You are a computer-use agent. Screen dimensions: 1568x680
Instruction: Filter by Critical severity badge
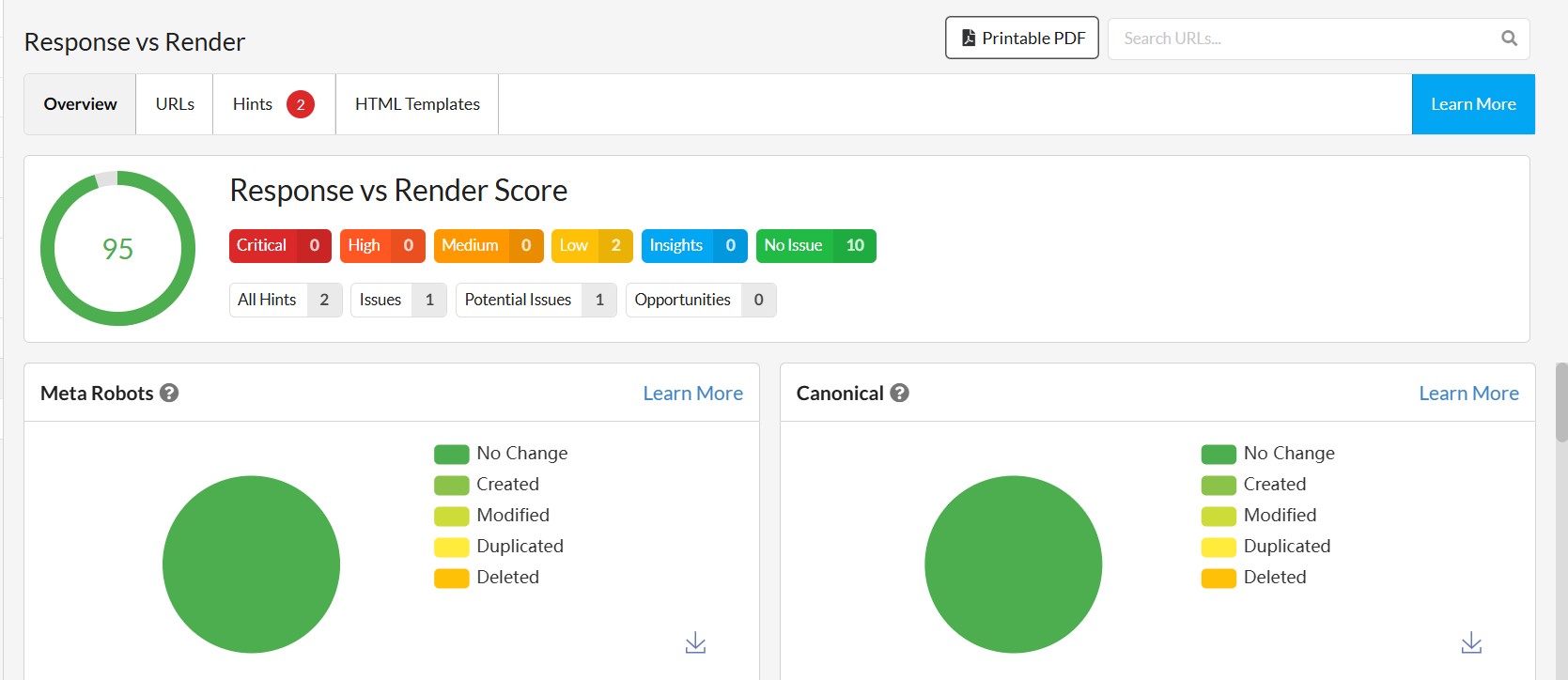280,246
